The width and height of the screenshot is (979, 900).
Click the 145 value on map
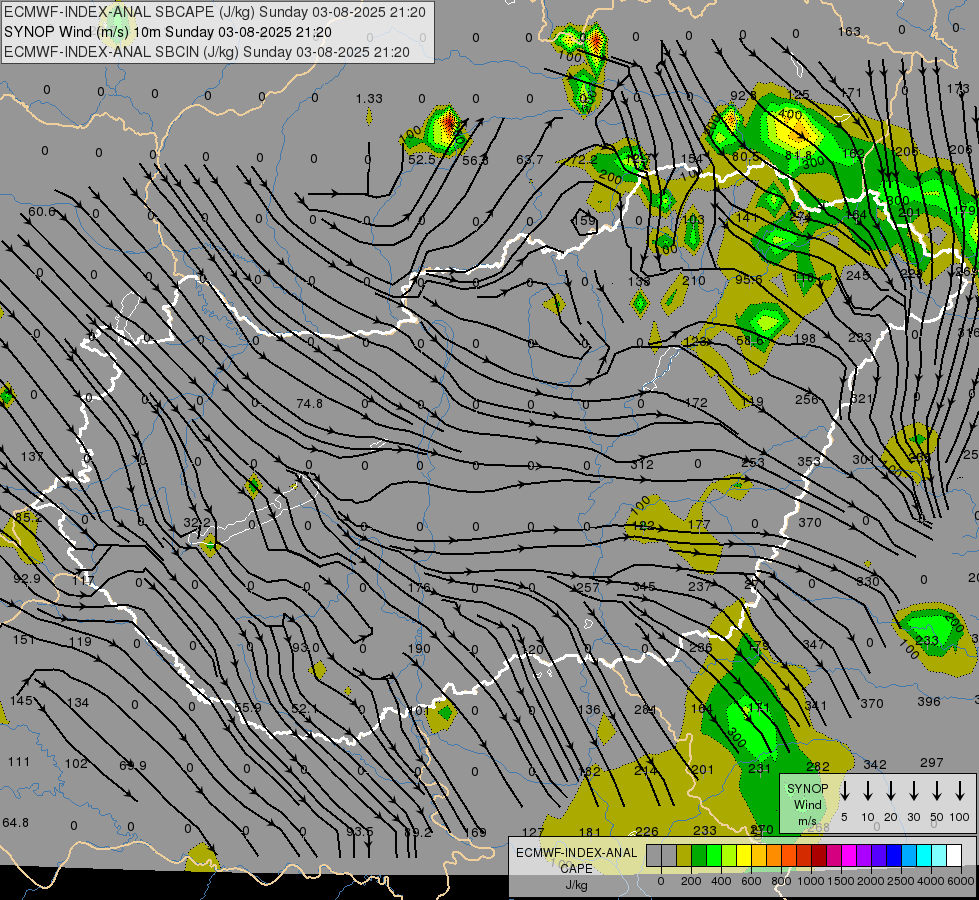[21, 701]
